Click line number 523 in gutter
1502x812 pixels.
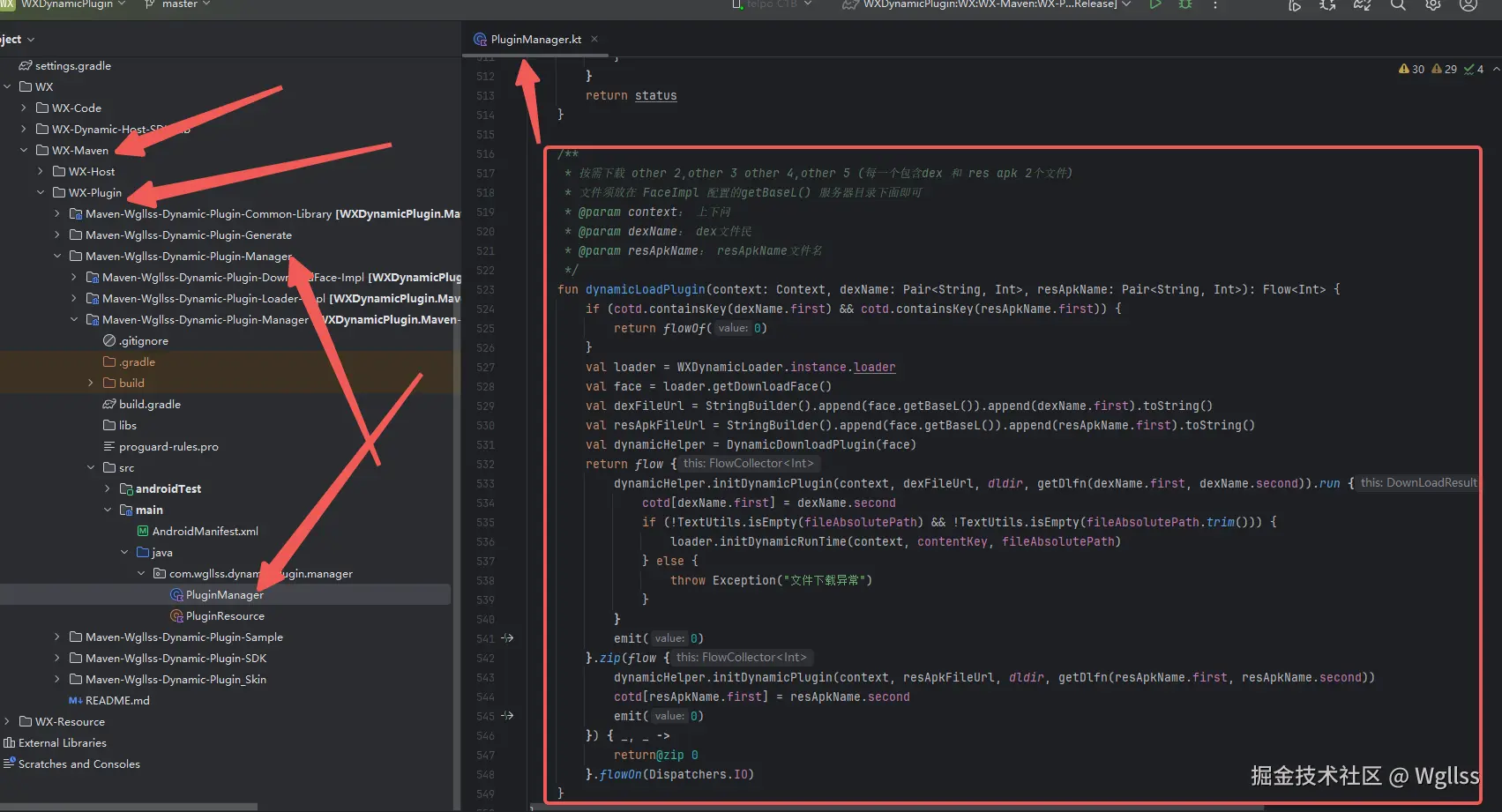point(485,290)
